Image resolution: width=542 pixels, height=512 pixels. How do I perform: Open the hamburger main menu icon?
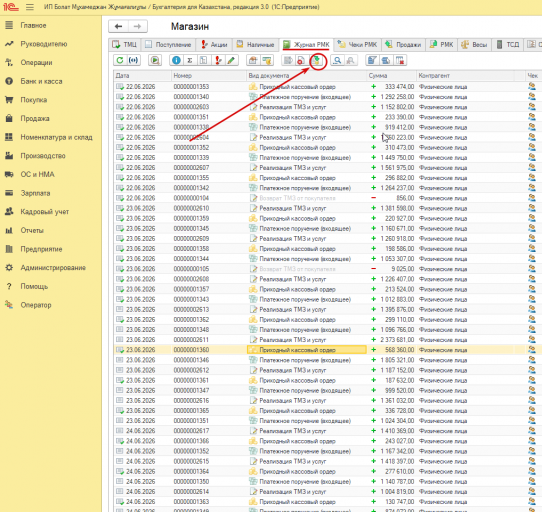pyautogui.click(x=30, y=7)
